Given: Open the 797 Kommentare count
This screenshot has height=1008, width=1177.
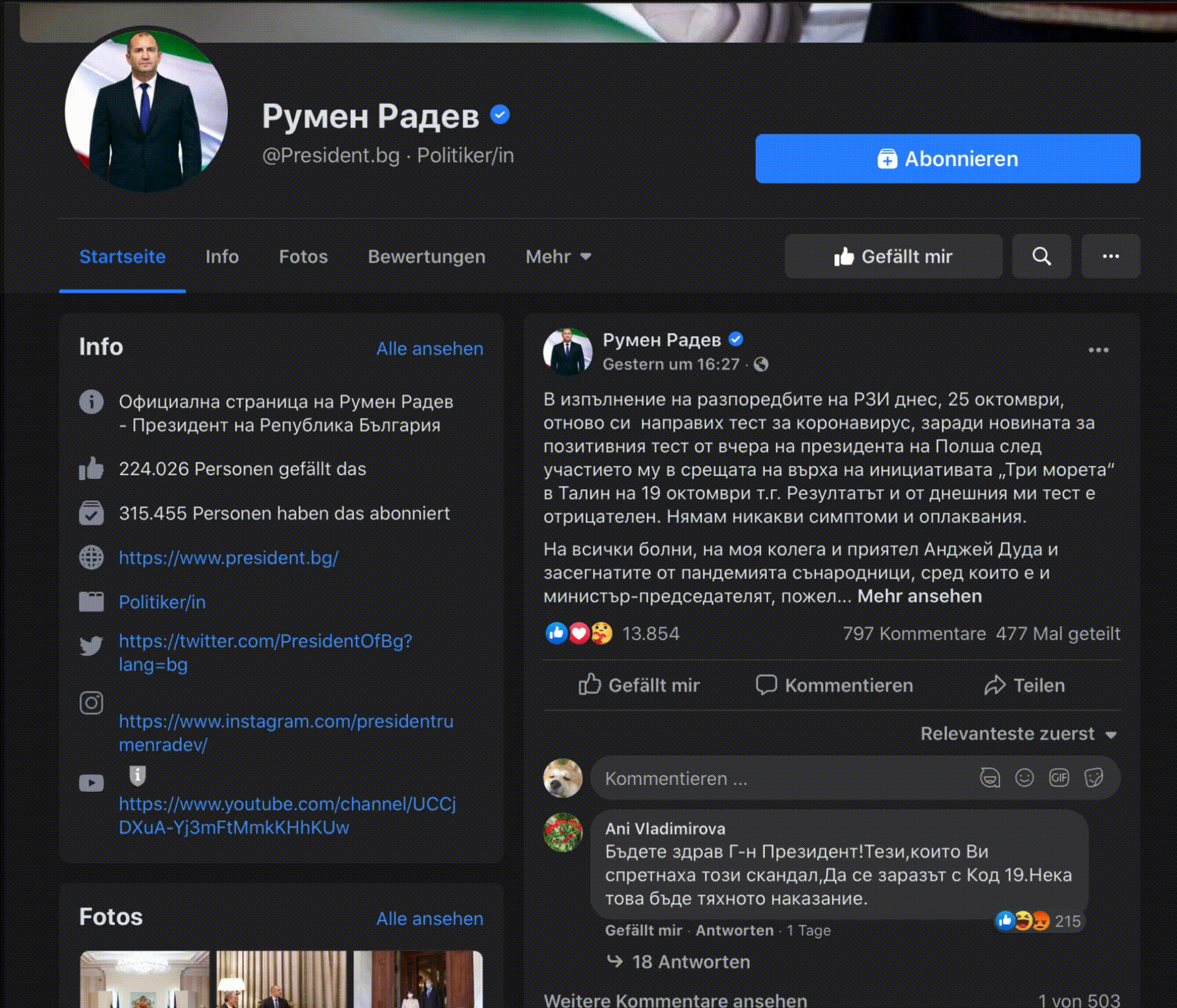Looking at the screenshot, I should pyautogui.click(x=914, y=634).
